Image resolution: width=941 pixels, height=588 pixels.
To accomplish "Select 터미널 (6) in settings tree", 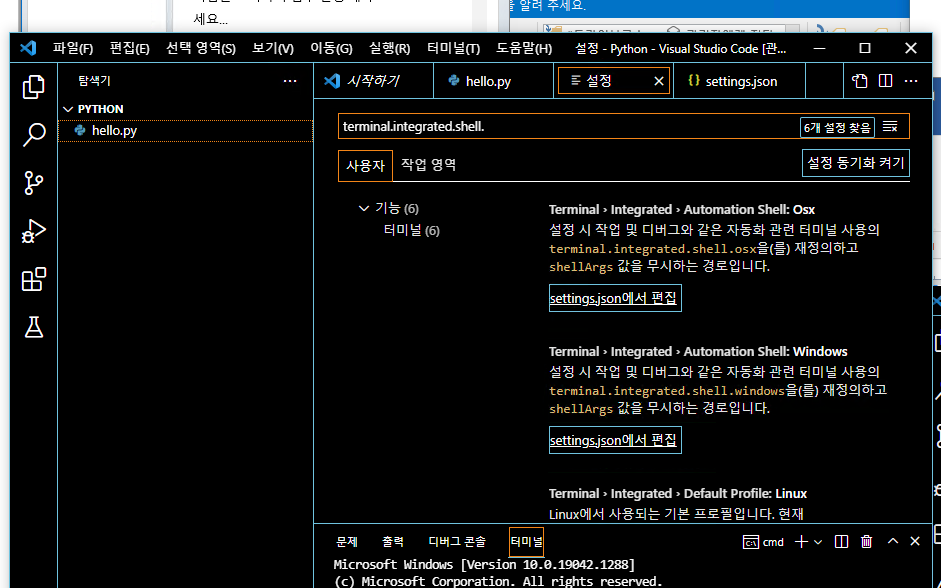I will click(412, 230).
